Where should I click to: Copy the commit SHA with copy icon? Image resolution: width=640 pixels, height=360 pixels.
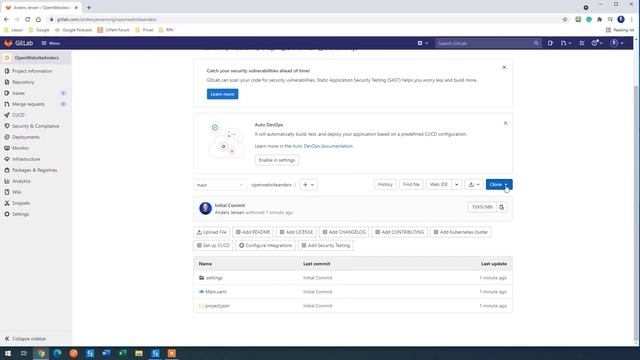(502, 207)
